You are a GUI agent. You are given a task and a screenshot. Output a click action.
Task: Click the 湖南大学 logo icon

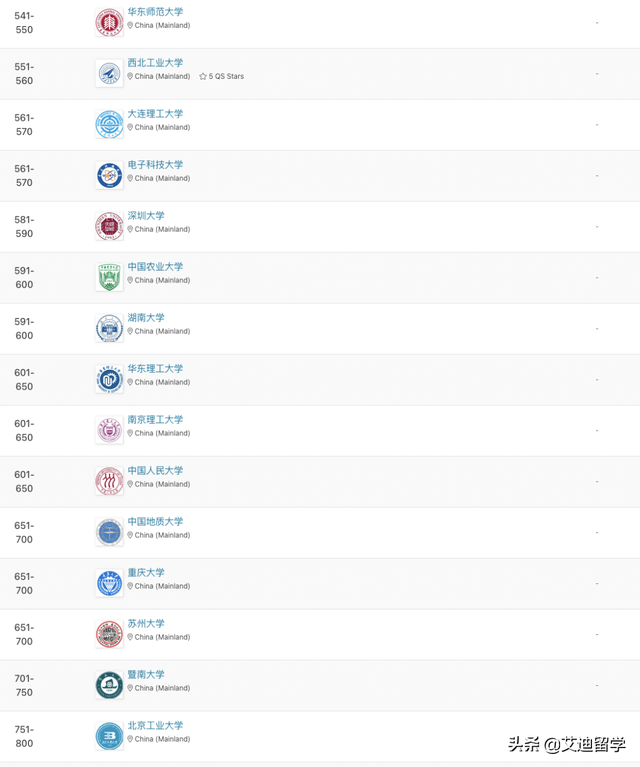[x=109, y=328]
